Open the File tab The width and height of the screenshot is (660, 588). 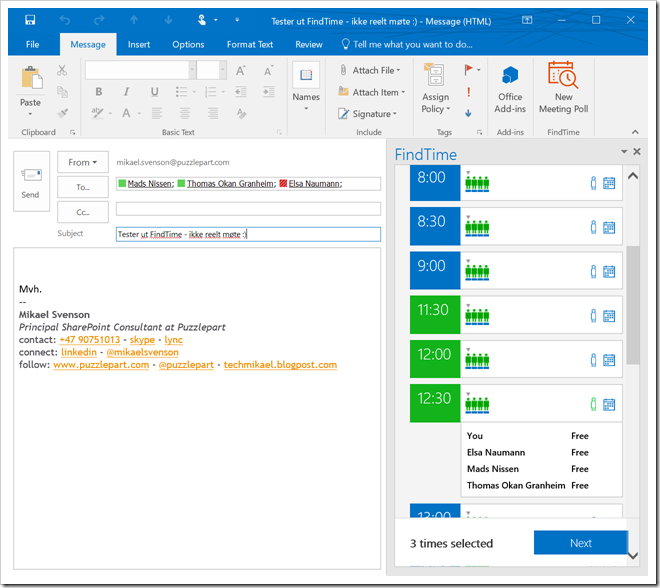tap(32, 44)
